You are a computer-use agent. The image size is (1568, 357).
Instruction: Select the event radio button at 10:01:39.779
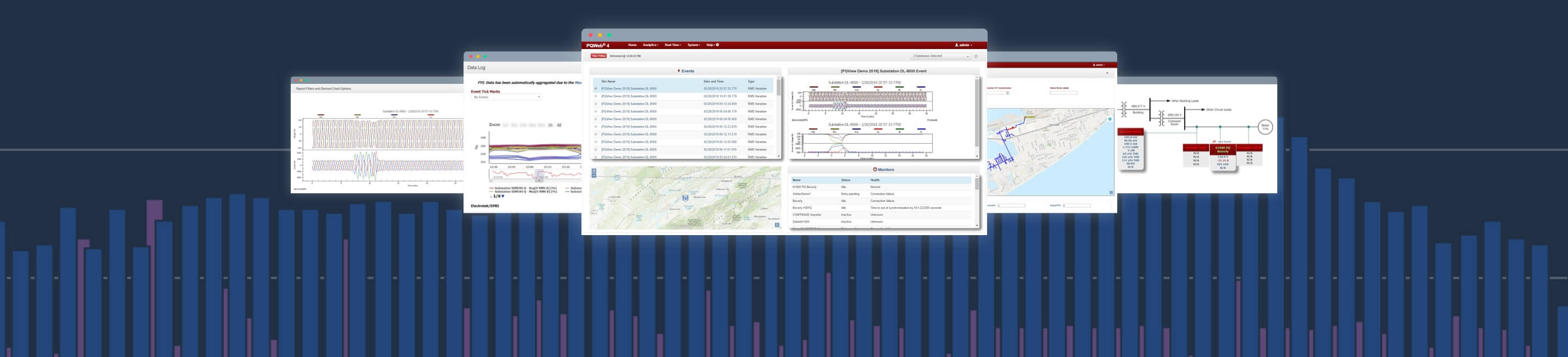tap(596, 96)
